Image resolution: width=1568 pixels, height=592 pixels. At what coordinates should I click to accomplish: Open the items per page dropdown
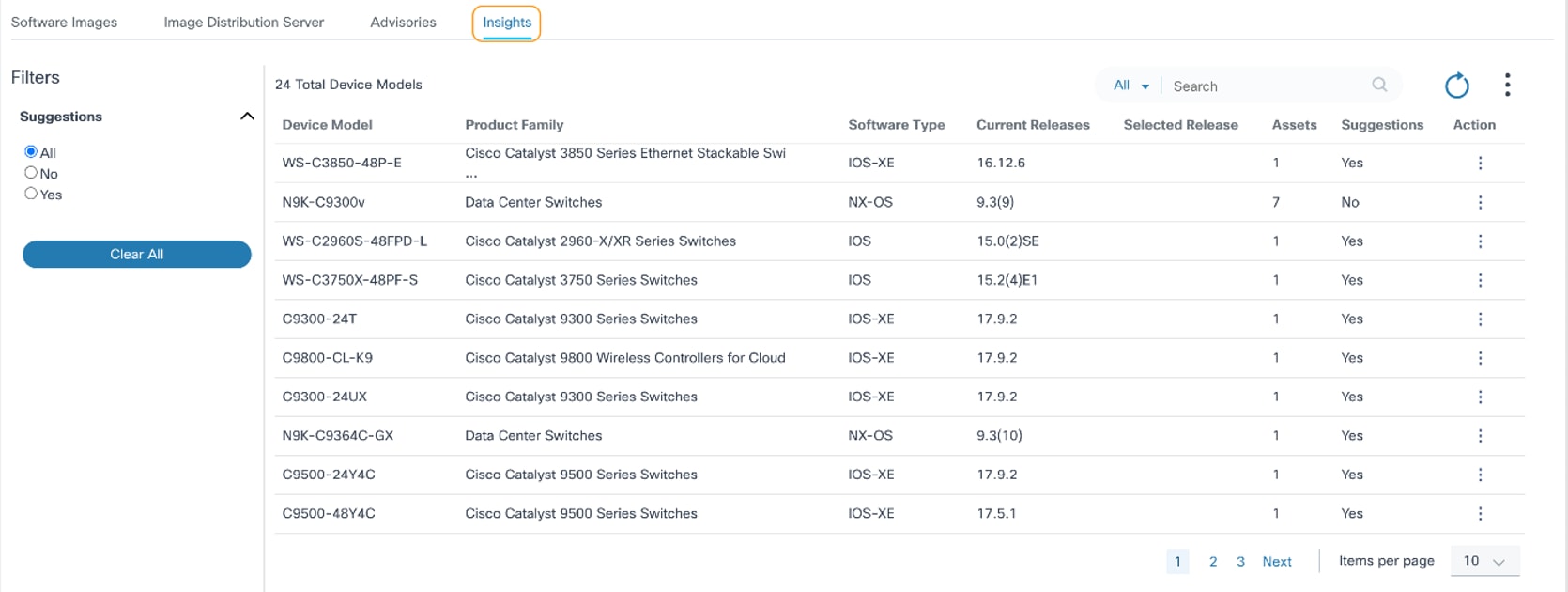point(1483,561)
